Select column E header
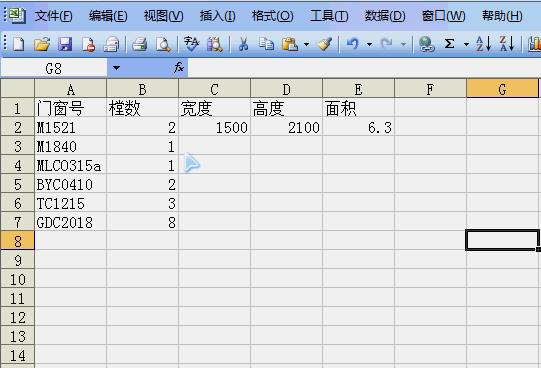541x368 pixels. click(x=358, y=89)
